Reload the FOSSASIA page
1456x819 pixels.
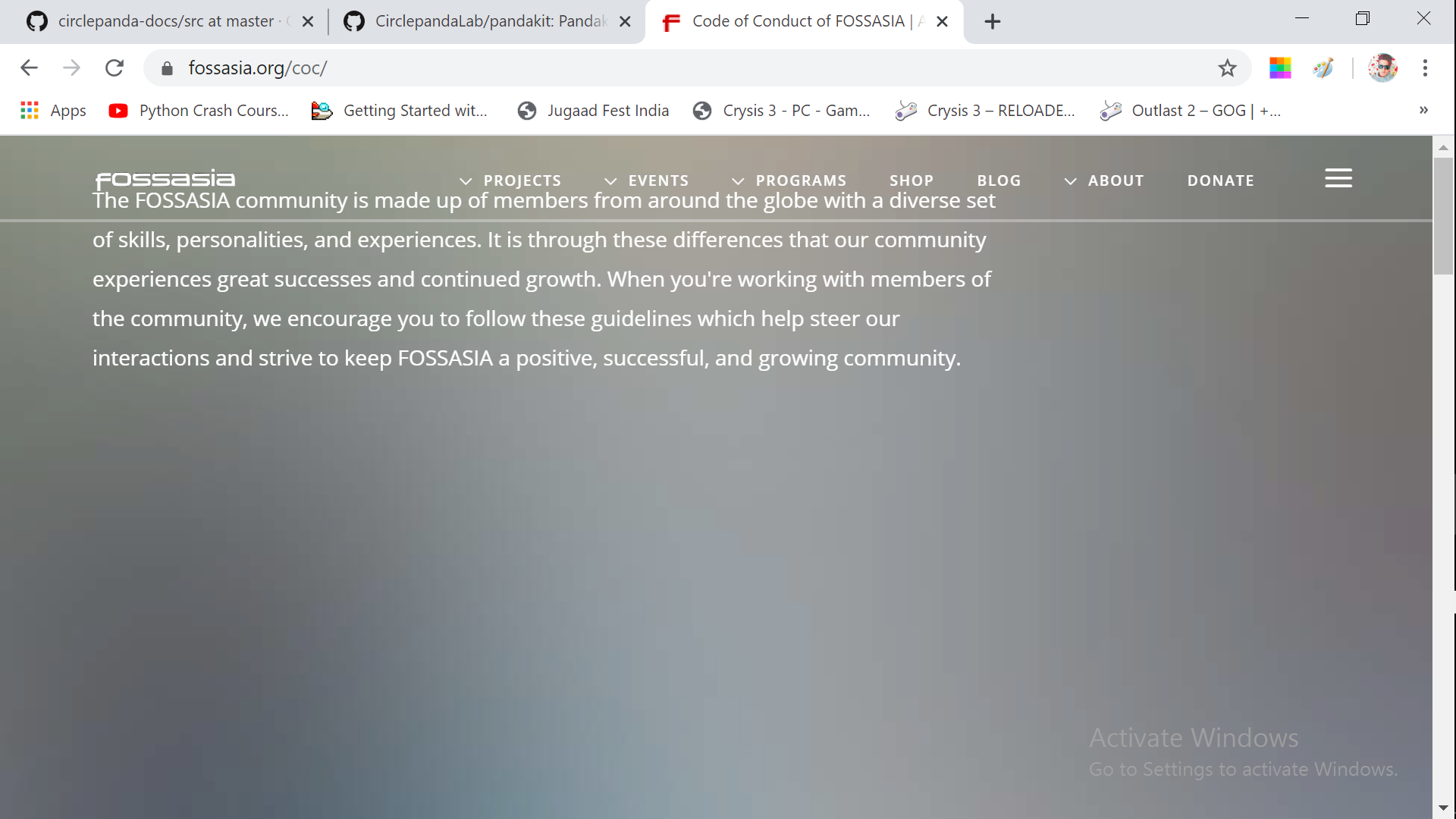(115, 68)
